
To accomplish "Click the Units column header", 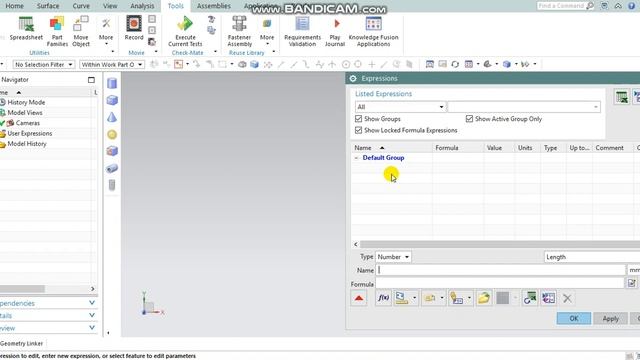I will (528, 148).
